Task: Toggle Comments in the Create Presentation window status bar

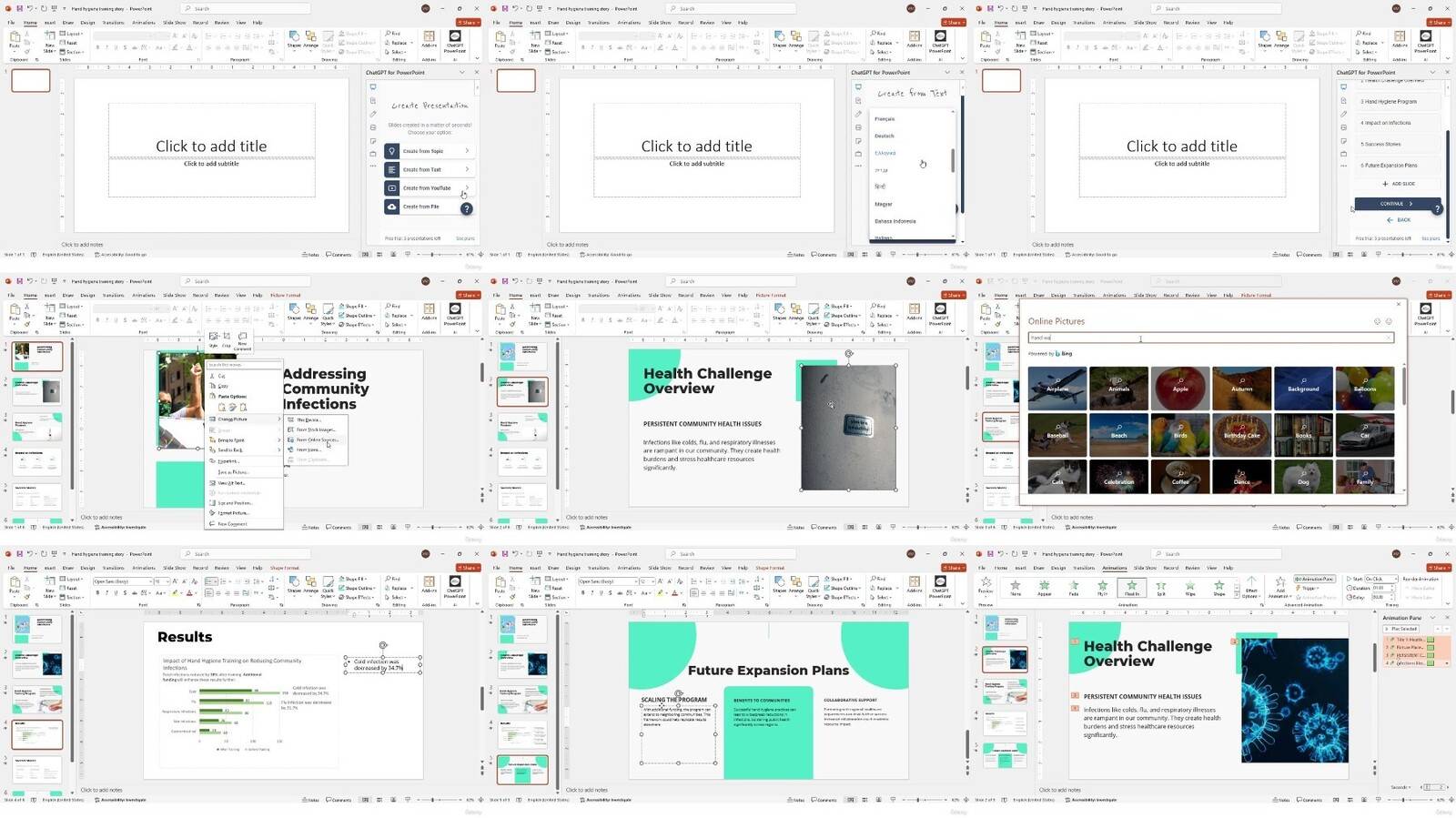Action: pos(339,255)
